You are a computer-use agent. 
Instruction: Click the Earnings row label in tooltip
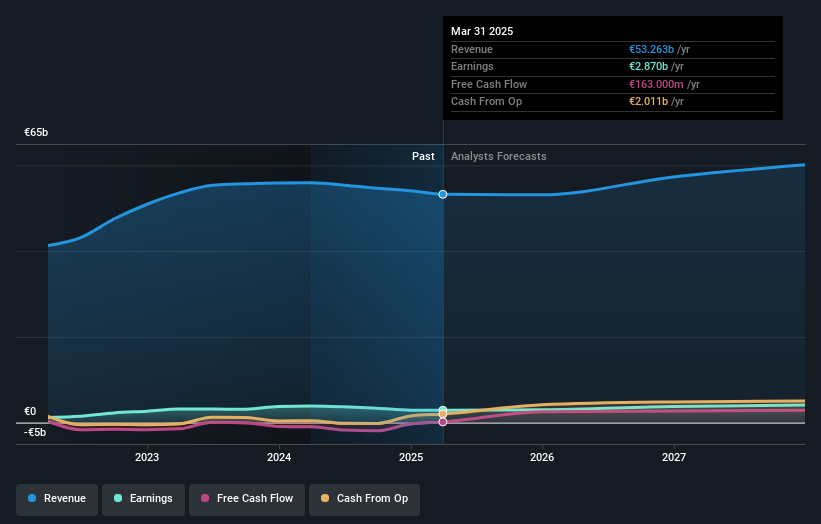pos(472,66)
